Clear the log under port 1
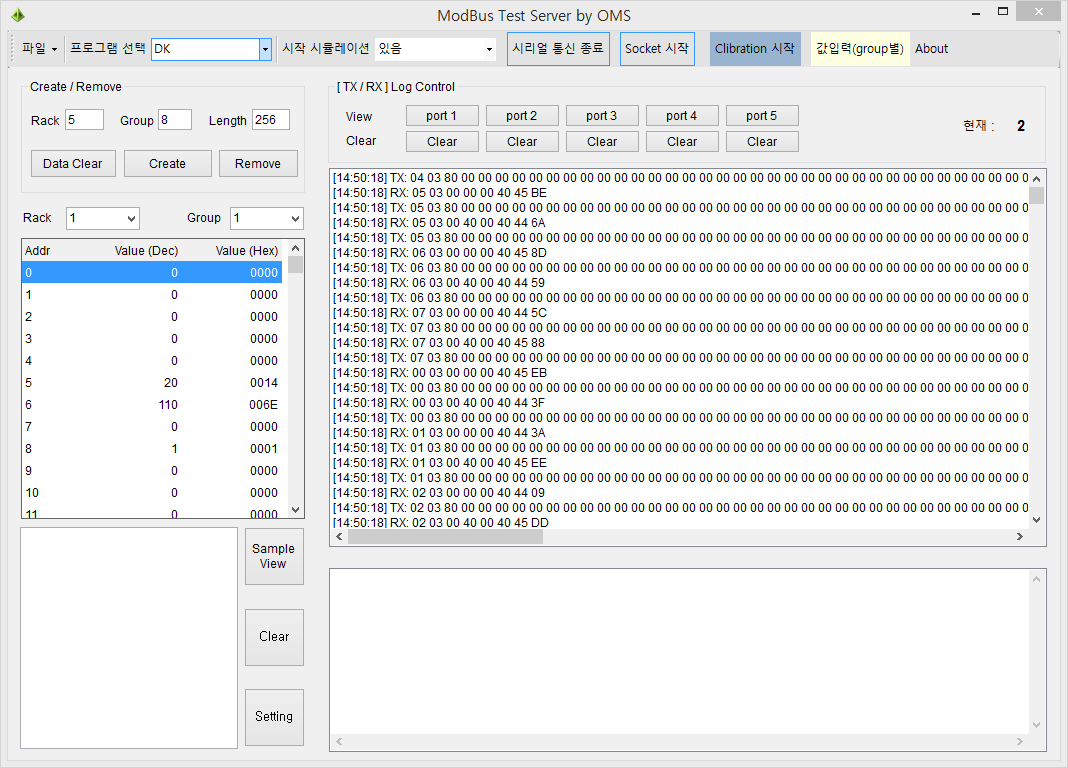Viewport: 1068px width, 768px height. pyautogui.click(x=442, y=142)
